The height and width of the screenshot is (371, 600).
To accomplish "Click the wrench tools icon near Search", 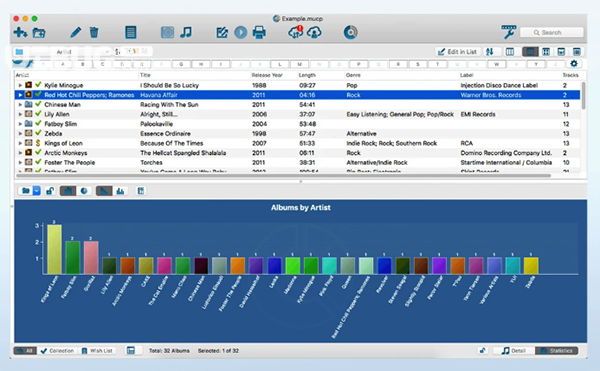I will 509,32.
